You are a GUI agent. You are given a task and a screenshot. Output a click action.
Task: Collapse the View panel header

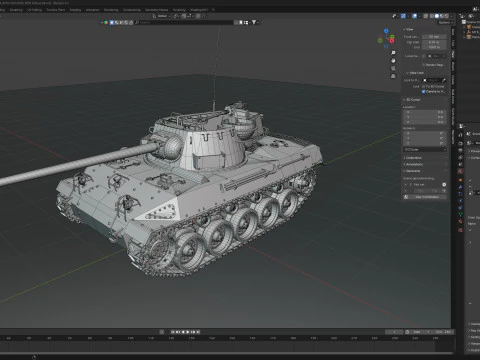coord(408,29)
